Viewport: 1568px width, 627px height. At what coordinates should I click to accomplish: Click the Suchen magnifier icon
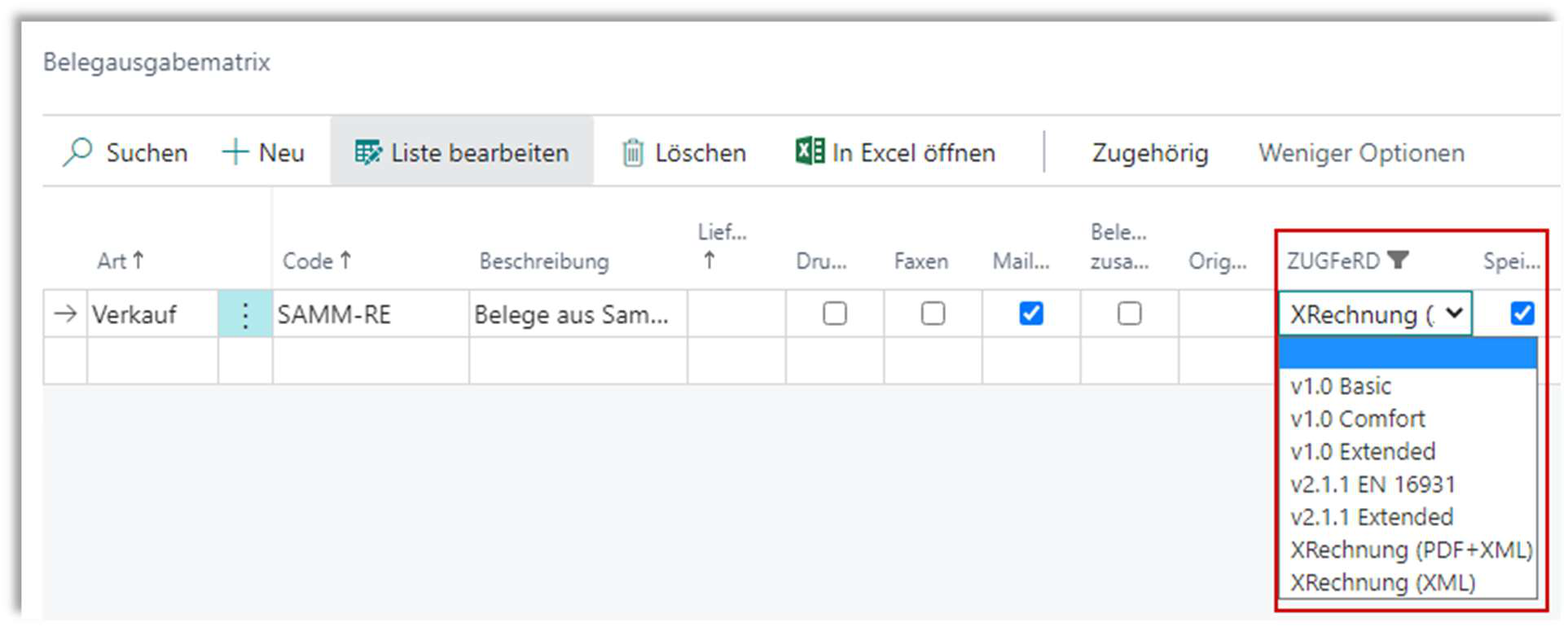[77, 152]
